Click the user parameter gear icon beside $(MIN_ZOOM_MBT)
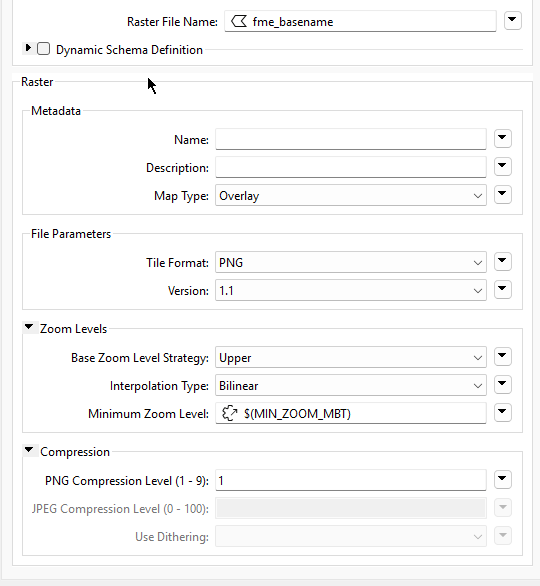 [x=229, y=414]
